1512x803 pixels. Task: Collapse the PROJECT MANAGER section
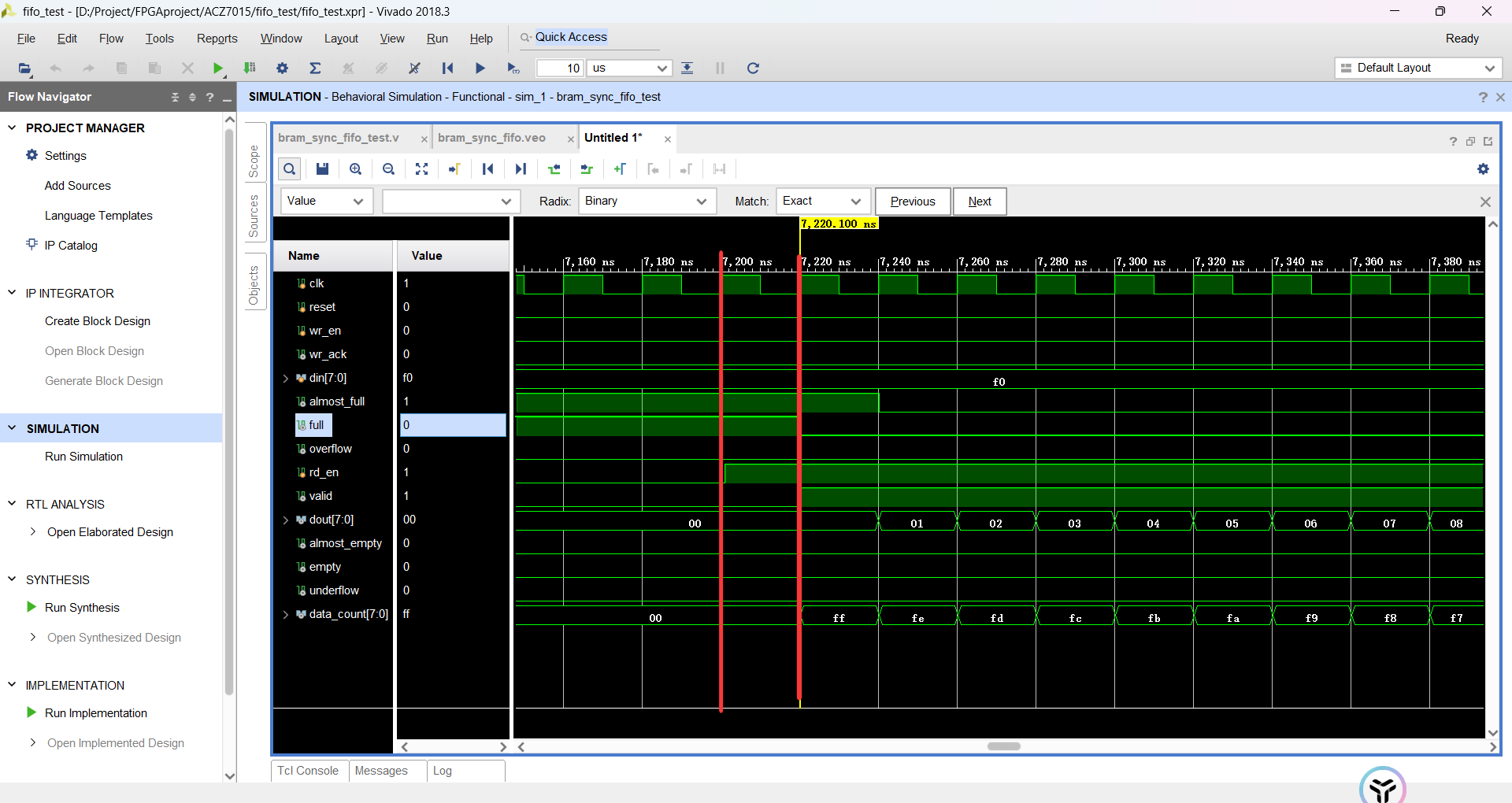pyautogui.click(x=12, y=128)
